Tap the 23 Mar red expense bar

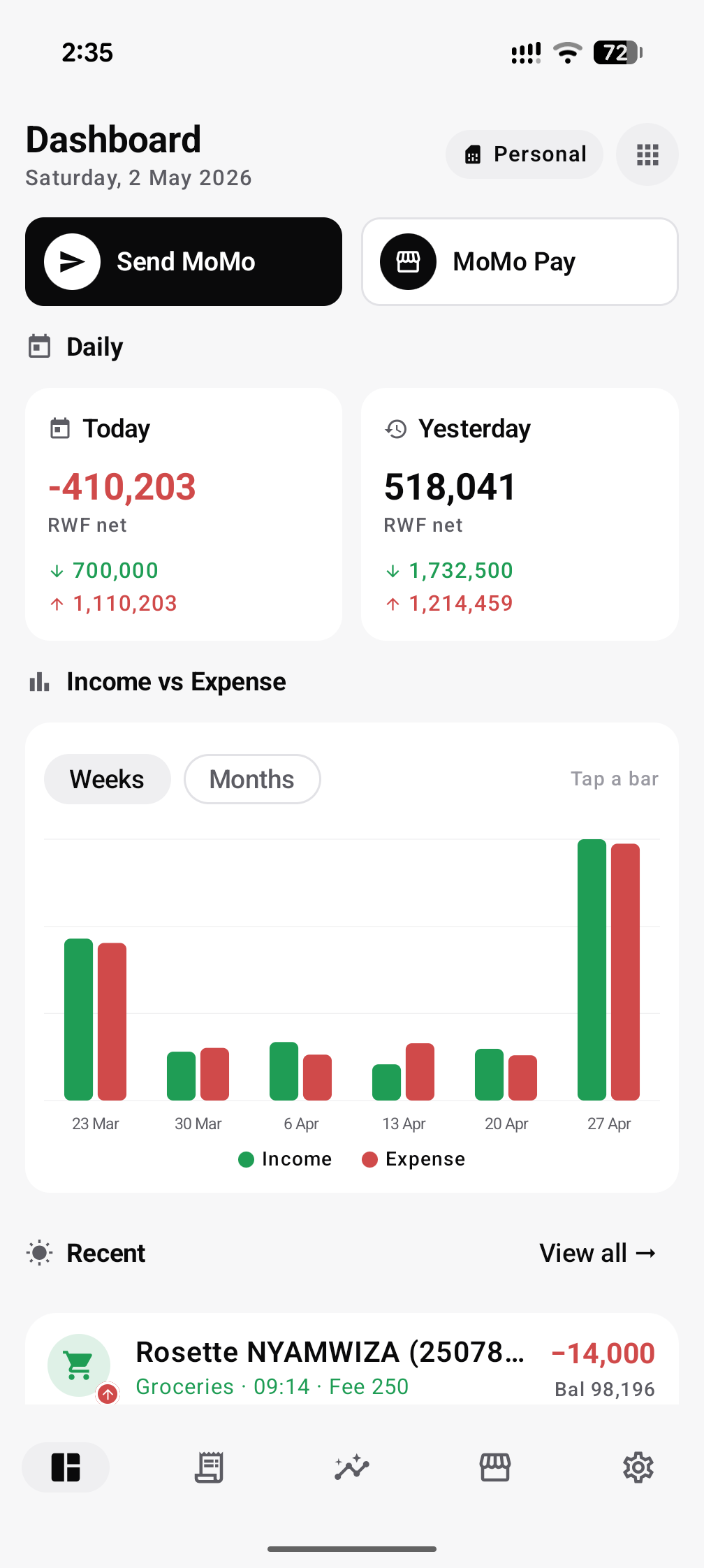point(112,1022)
